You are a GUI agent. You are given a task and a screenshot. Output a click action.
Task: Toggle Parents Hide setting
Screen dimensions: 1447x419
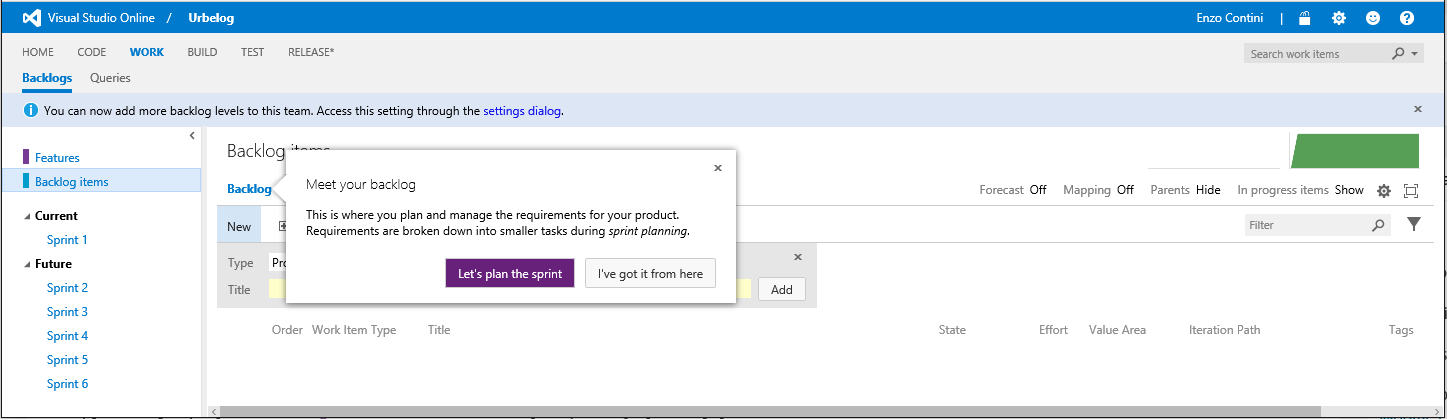click(1208, 190)
